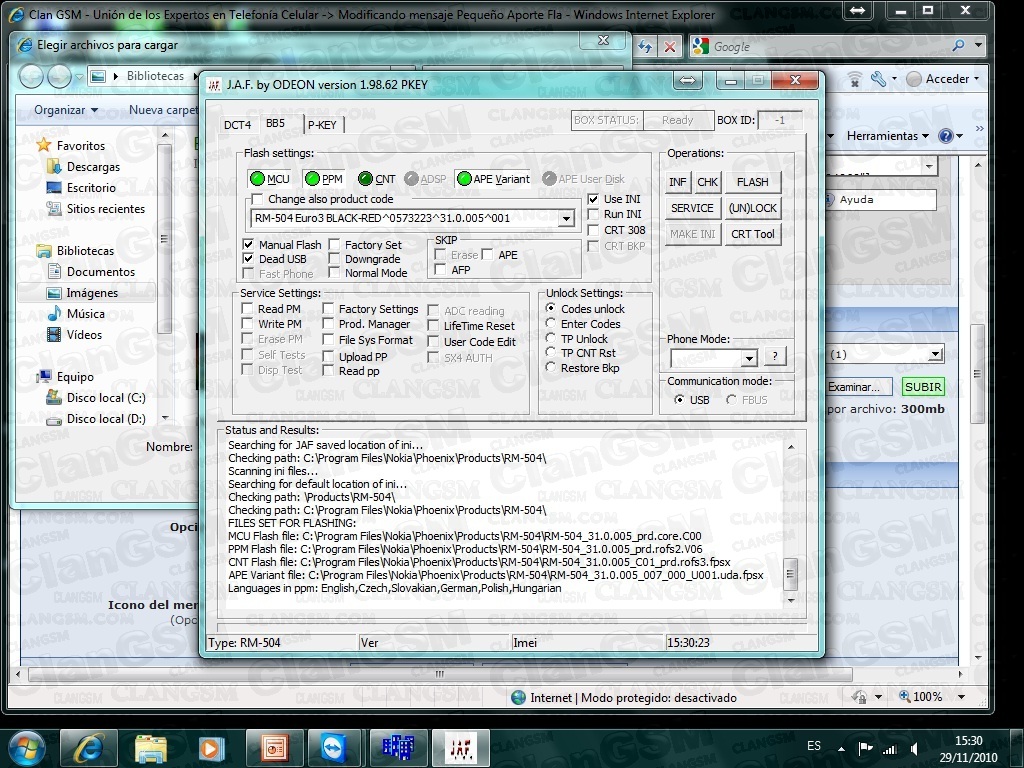1024x768 pixels.
Task: Click the Google search magnifier icon
Action: pyautogui.click(x=958, y=46)
